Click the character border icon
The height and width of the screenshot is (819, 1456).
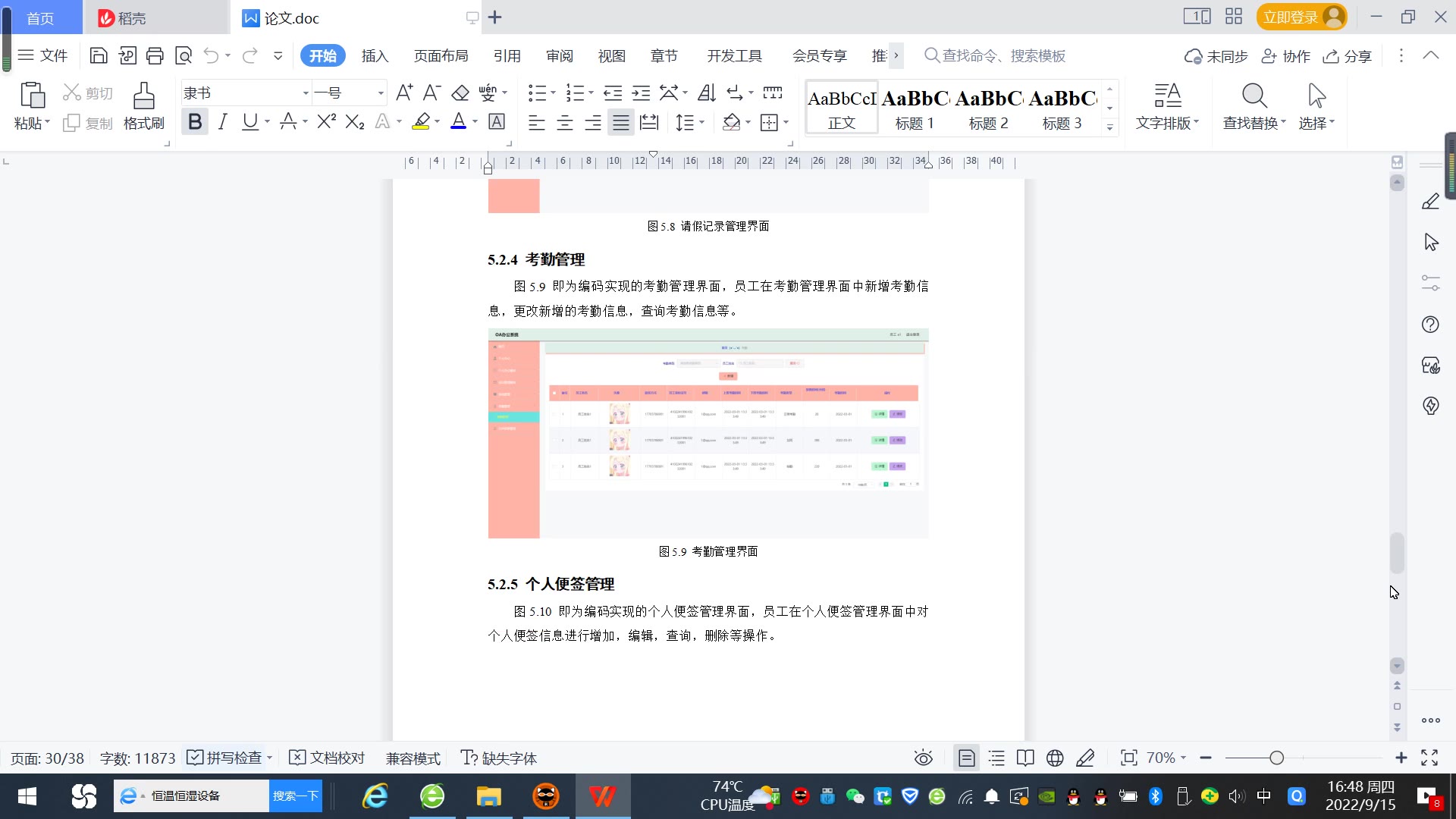(x=497, y=121)
